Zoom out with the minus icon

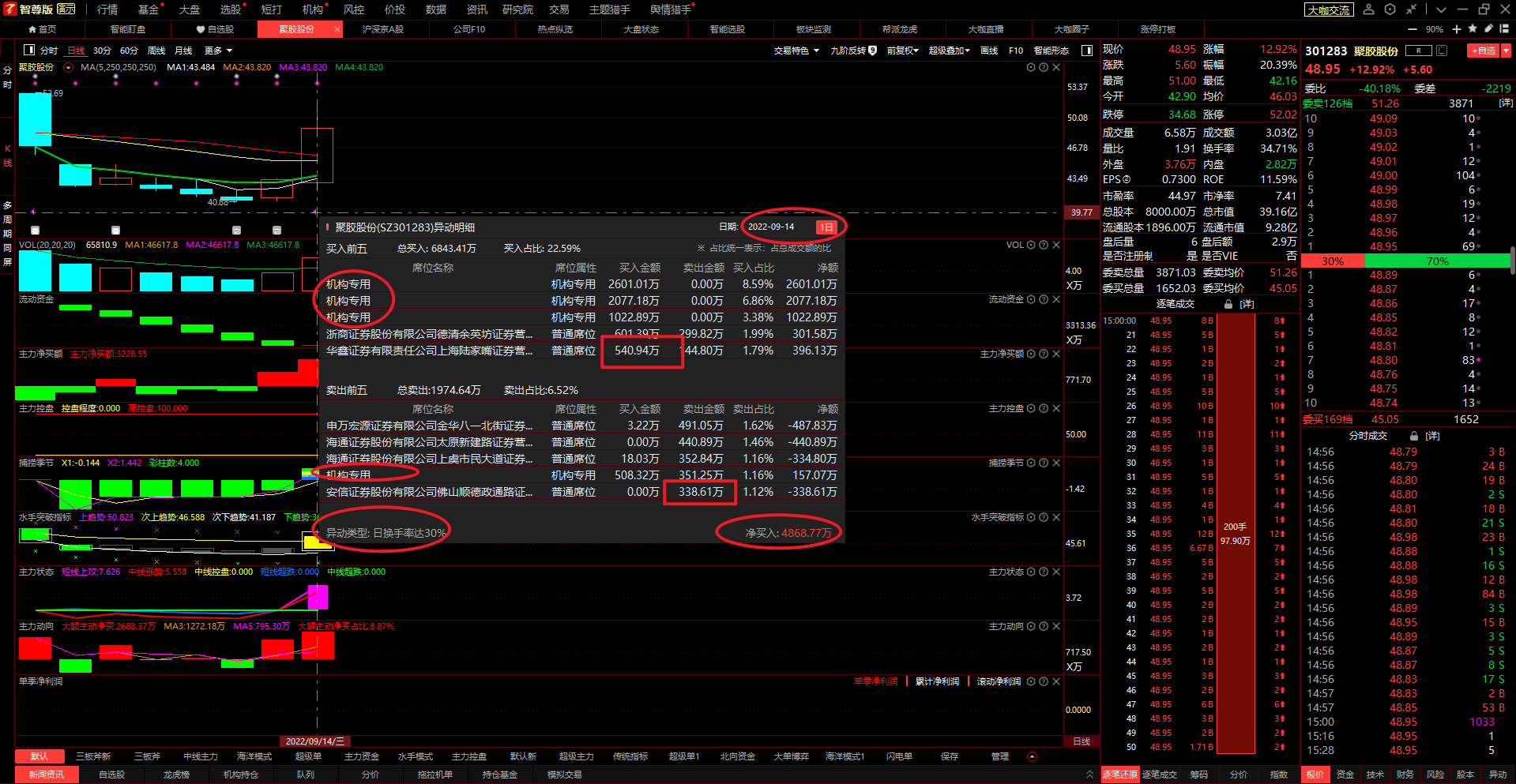pyautogui.click(x=1413, y=29)
